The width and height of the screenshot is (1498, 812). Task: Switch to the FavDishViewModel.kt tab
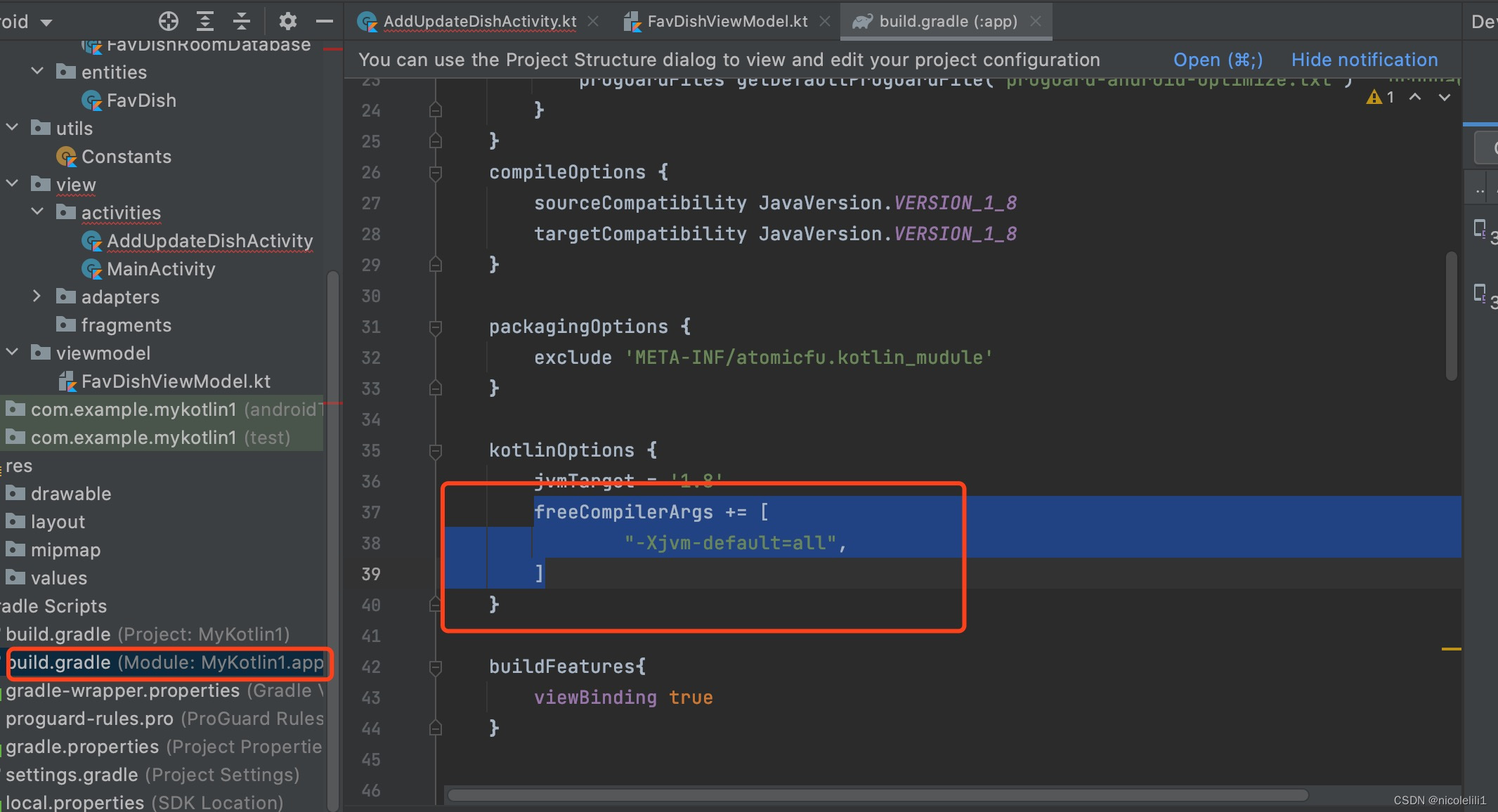click(x=727, y=20)
